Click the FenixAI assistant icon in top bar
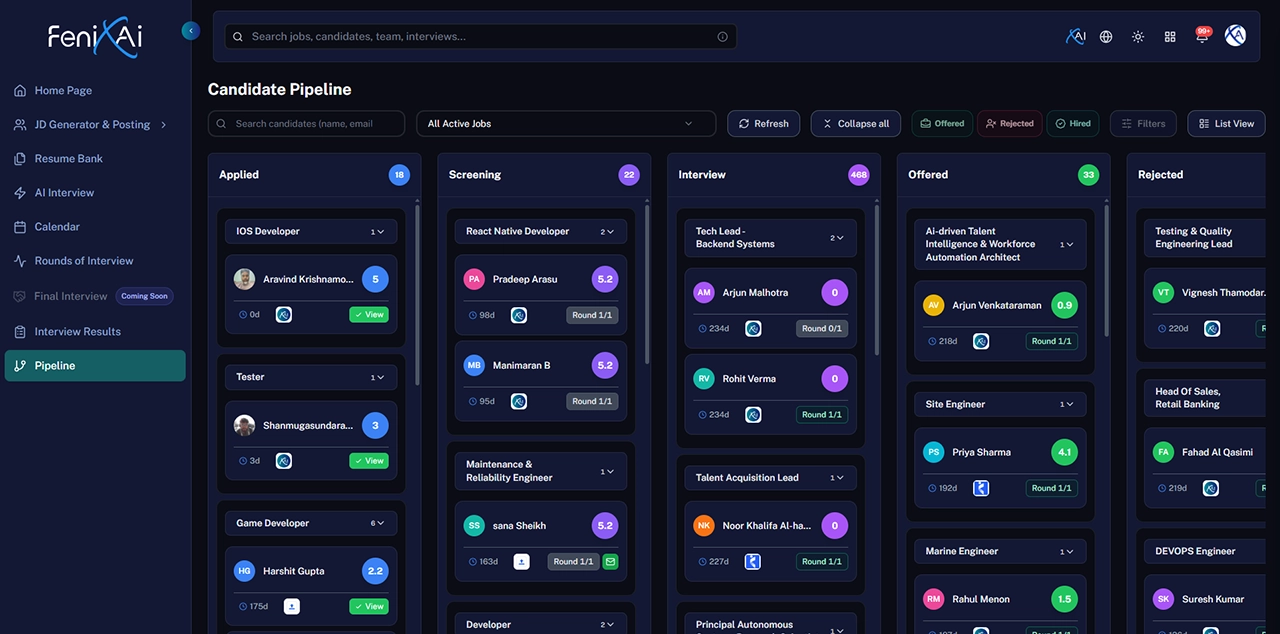This screenshot has height=634, width=1280. [x=1075, y=36]
